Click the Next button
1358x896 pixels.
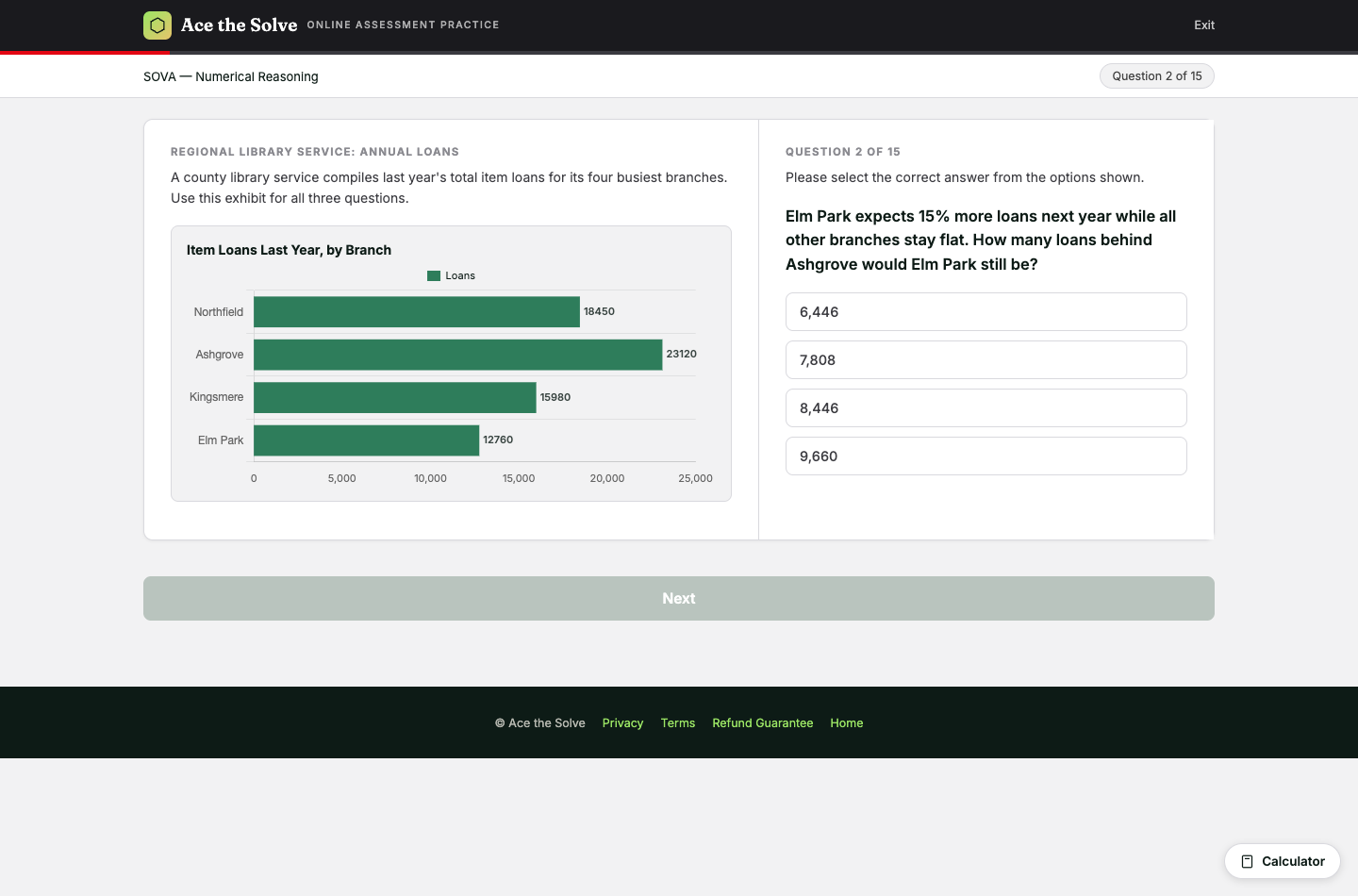point(679,598)
